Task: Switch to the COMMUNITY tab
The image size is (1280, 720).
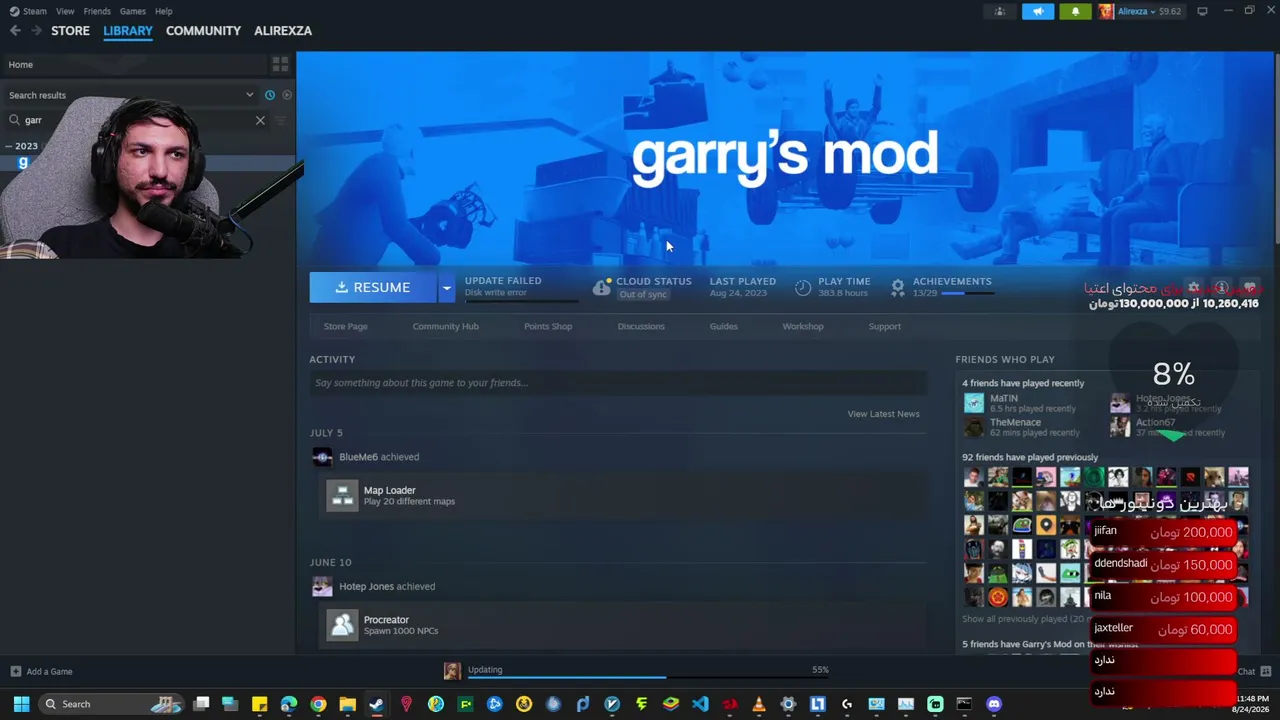Action: click(203, 31)
